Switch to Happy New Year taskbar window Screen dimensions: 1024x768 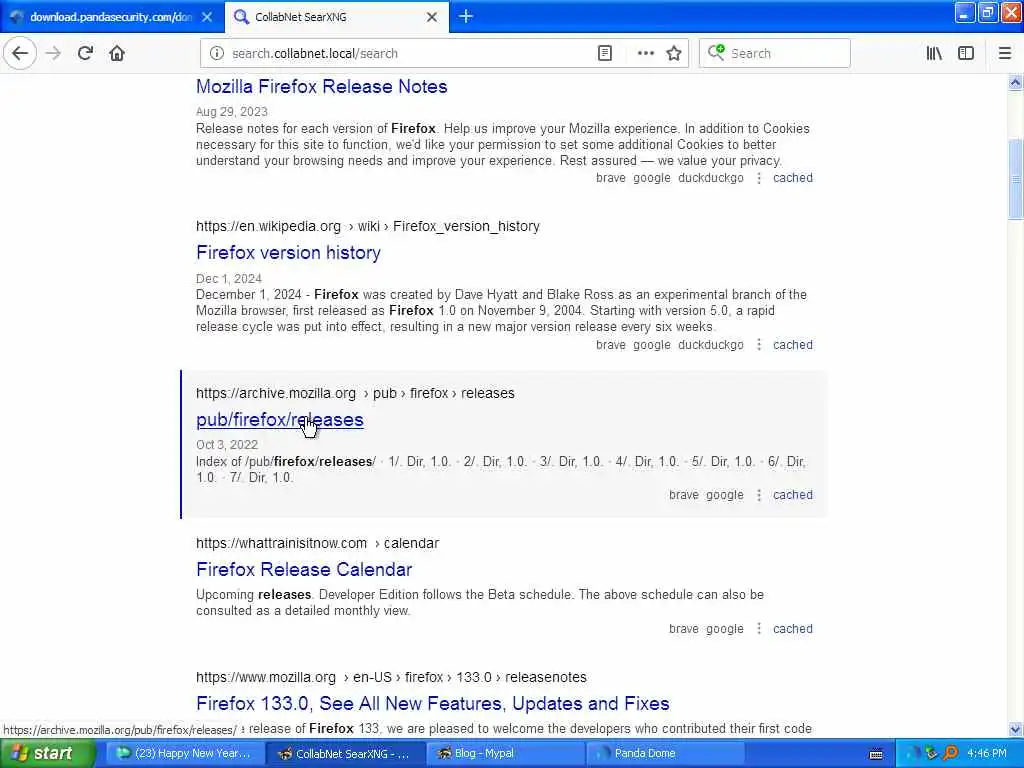184,754
